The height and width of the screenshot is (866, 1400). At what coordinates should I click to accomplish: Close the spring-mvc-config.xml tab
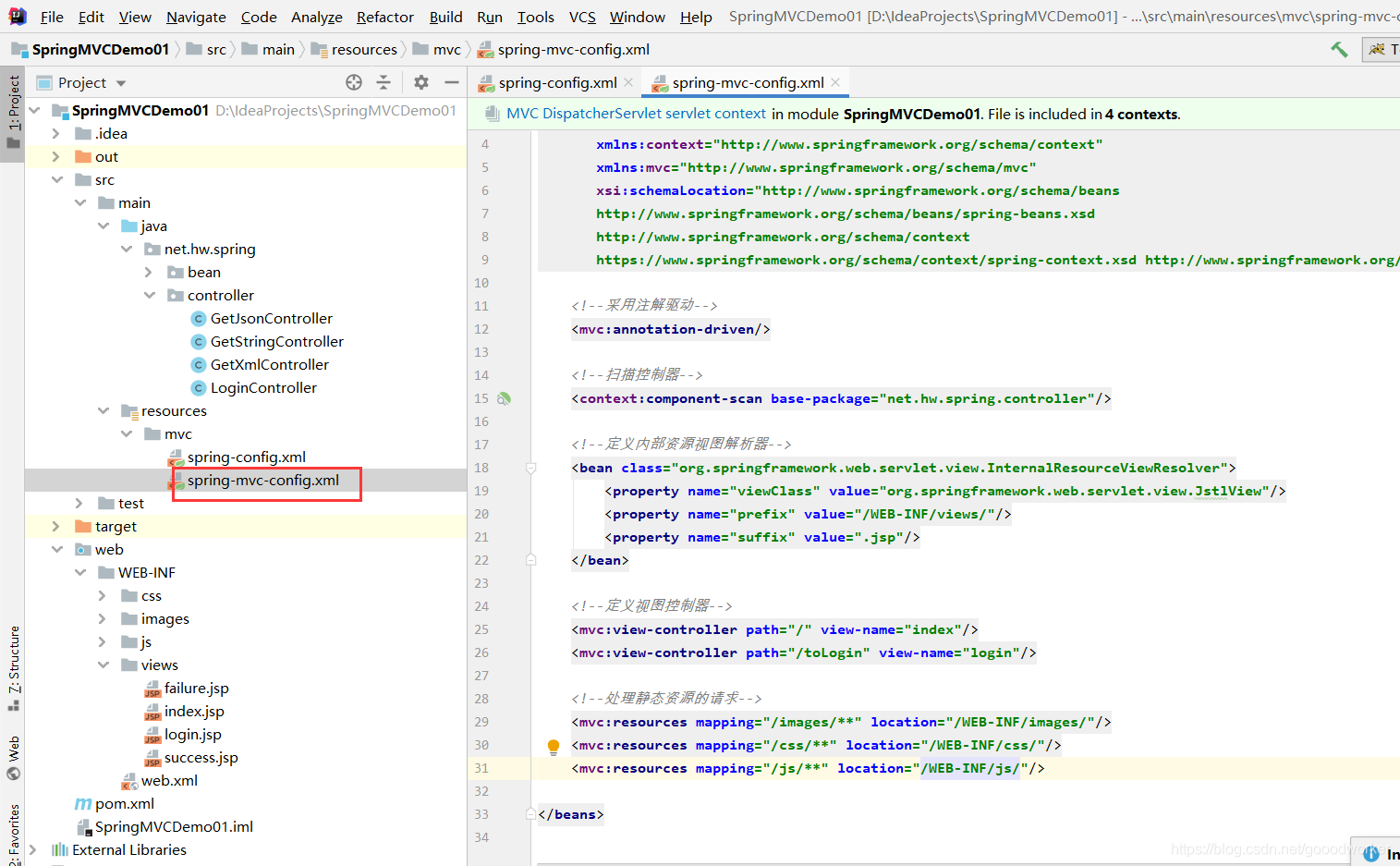pos(835,82)
